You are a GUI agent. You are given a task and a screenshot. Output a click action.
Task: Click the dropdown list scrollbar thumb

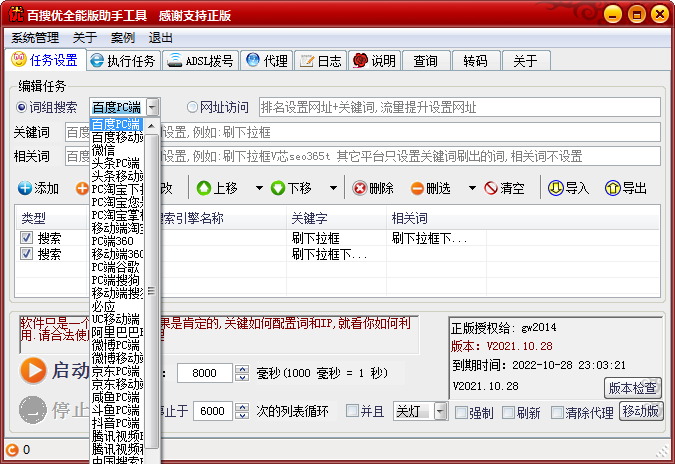[152, 291]
